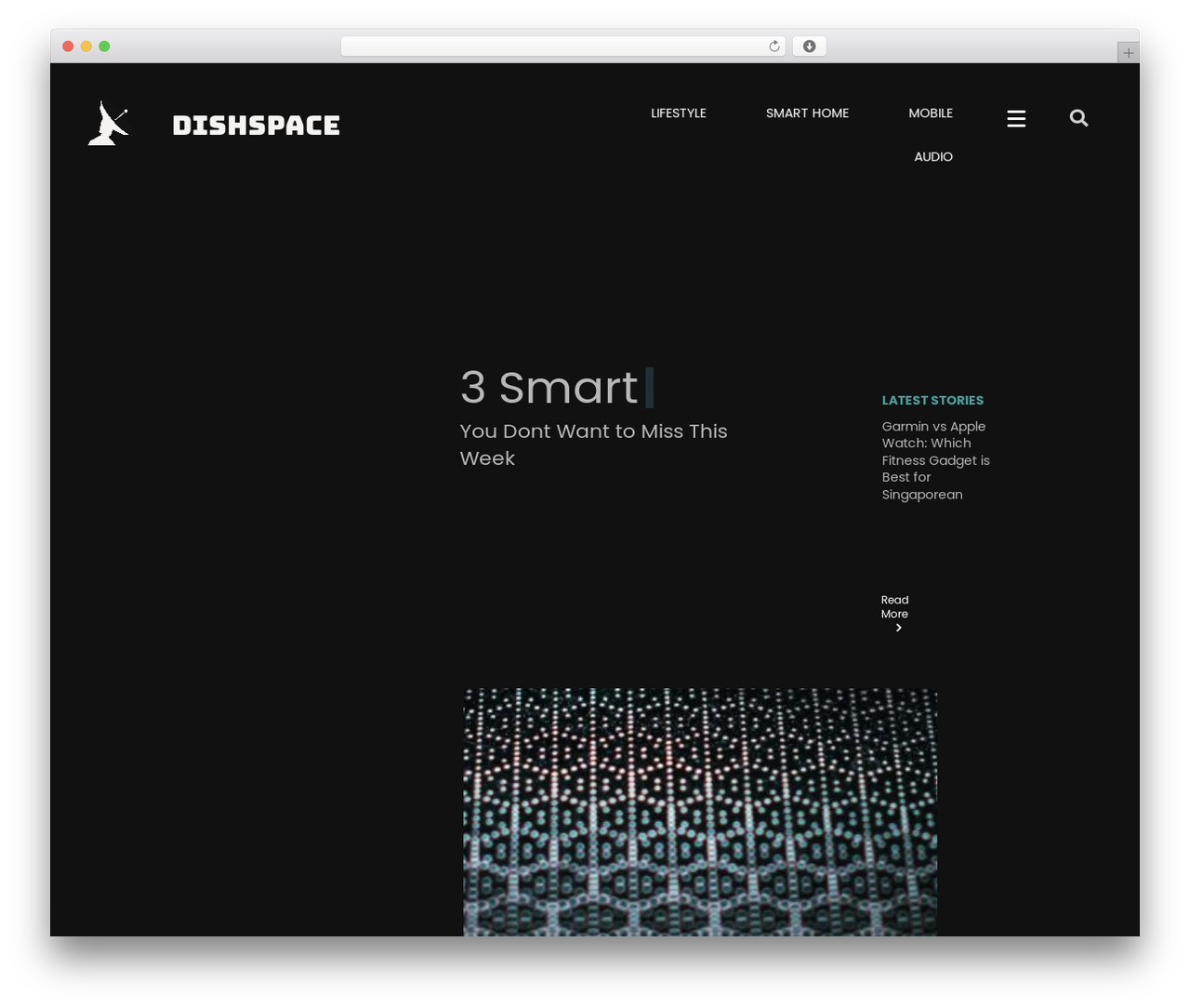Click the Dishspace satellite dish logo
This screenshot has width=1190, height=1008.
108,124
